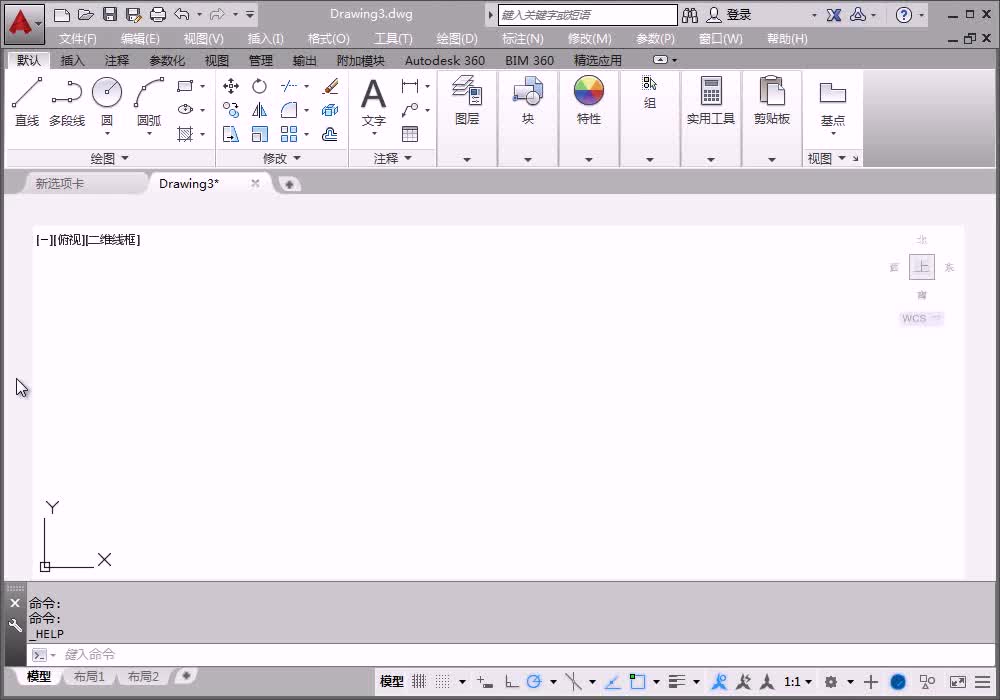Open the Clipboard (剪贴板) panel

coord(772,100)
